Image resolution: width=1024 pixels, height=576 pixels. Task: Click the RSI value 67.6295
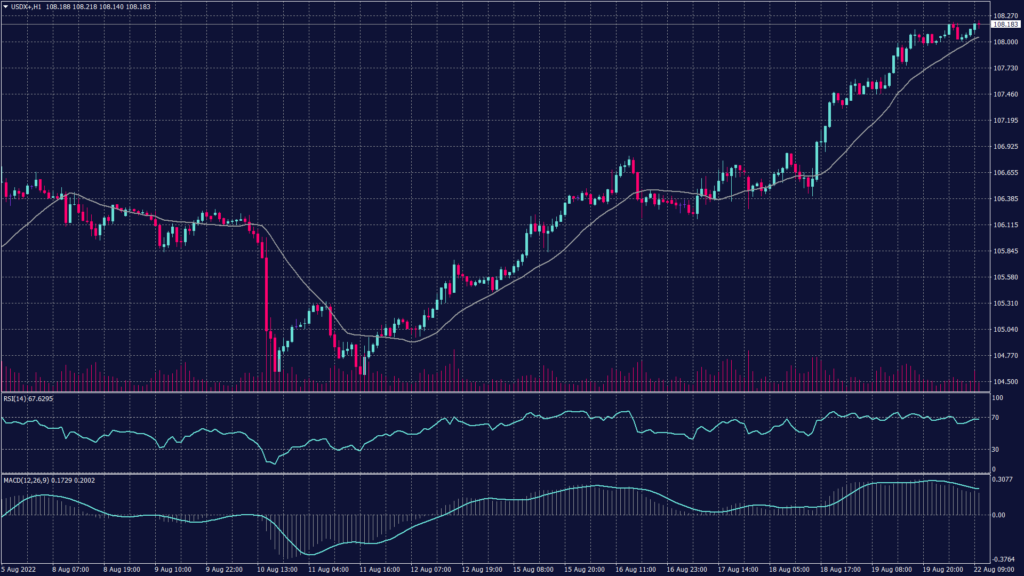click(40, 399)
